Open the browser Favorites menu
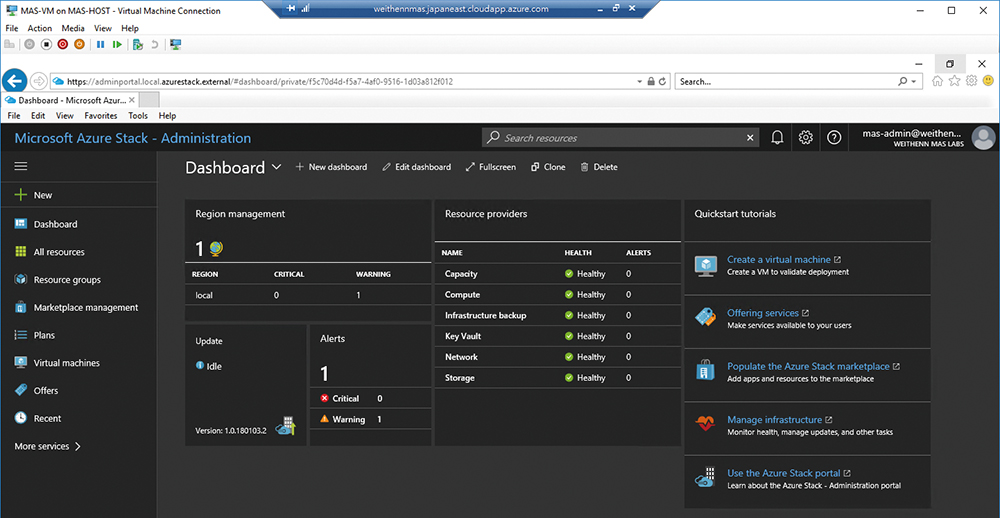The image size is (1000, 518). 101,116
